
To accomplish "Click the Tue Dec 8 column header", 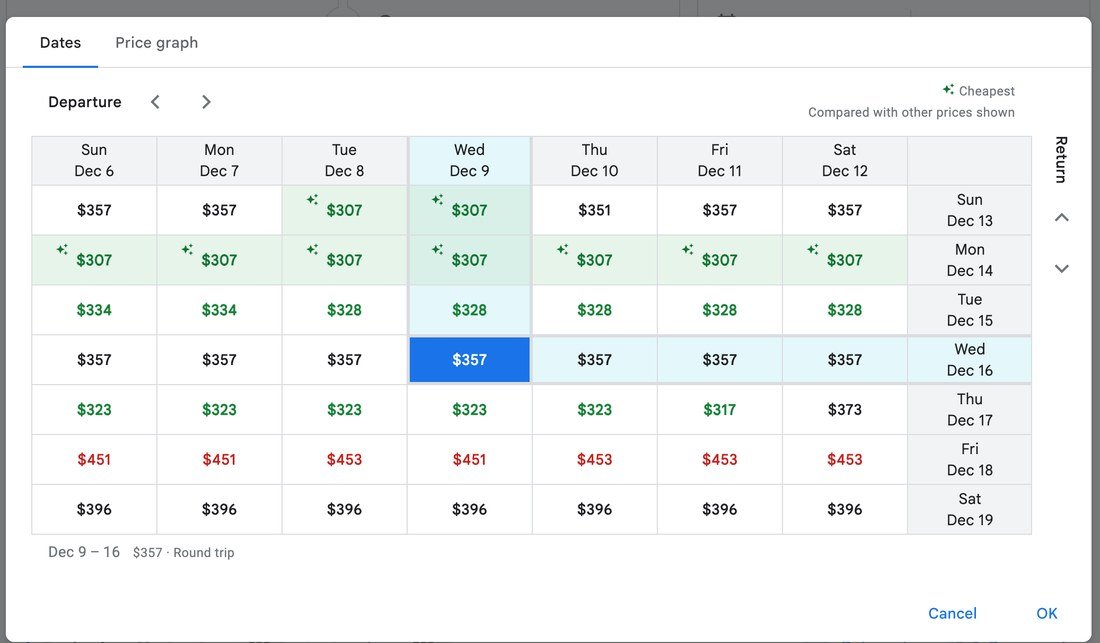I will (344, 161).
